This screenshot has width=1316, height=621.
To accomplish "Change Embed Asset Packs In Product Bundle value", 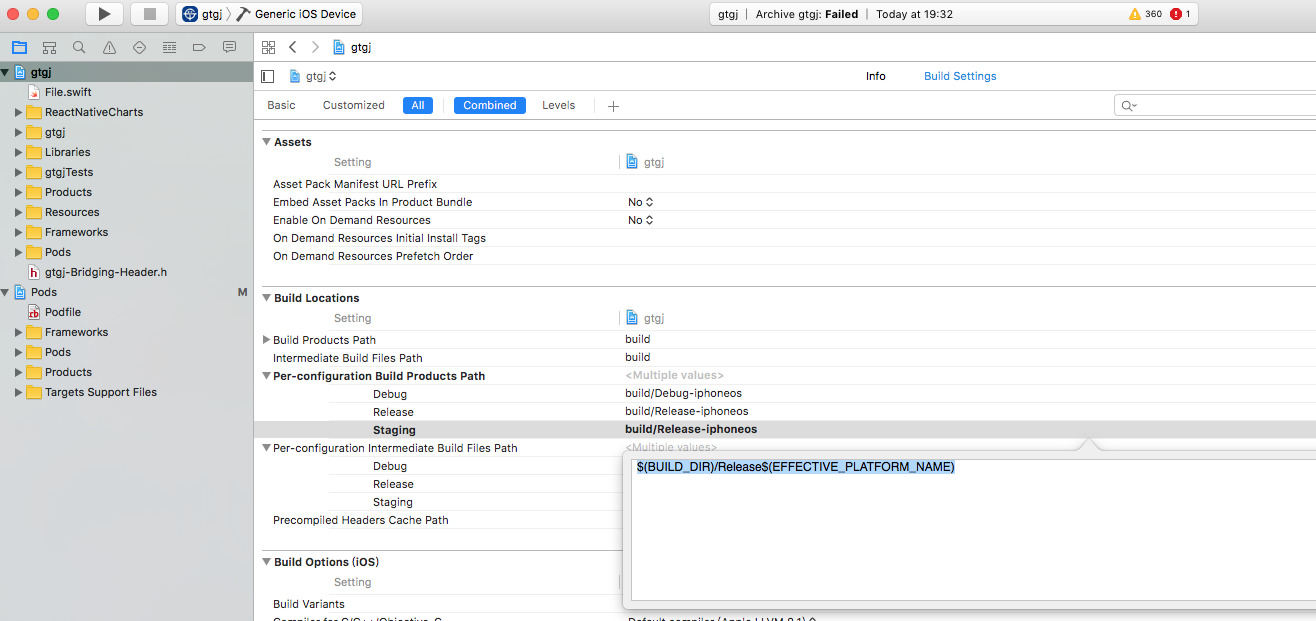I will tap(640, 202).
